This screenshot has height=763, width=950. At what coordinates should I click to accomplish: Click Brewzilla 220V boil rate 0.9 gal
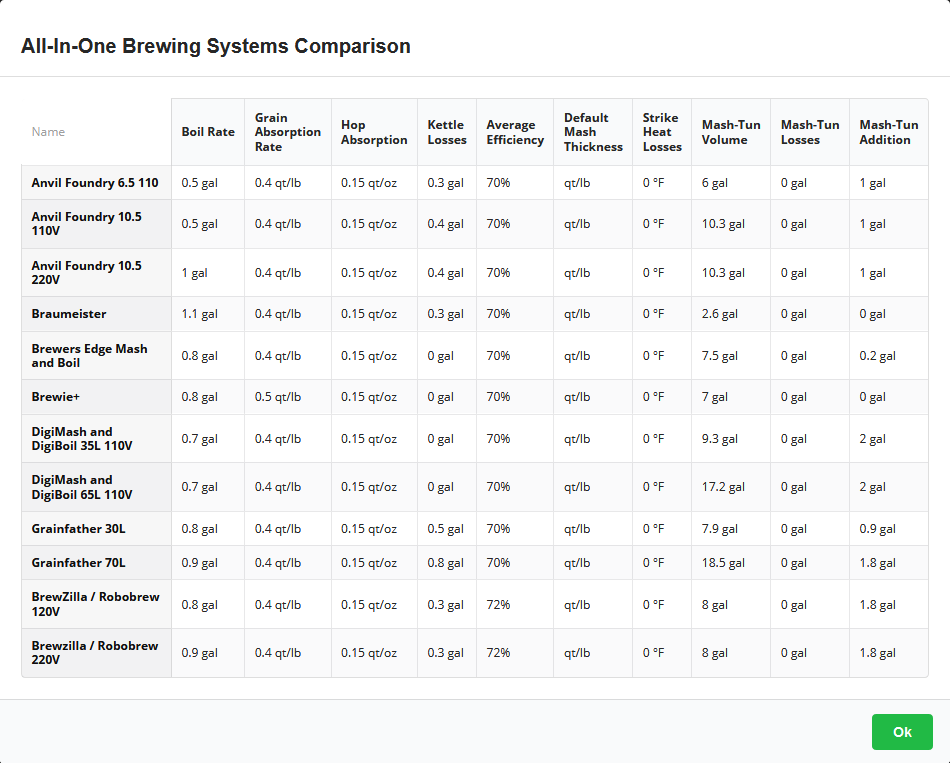click(199, 653)
